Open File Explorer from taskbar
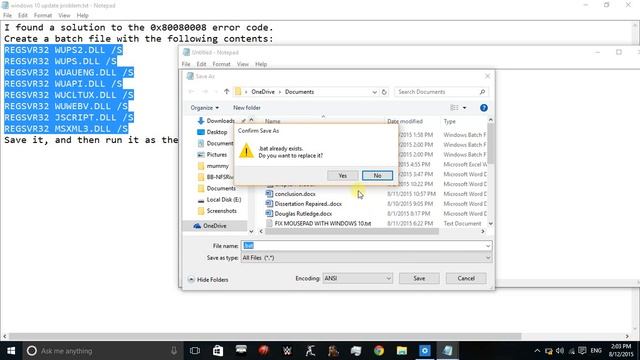 (402, 351)
